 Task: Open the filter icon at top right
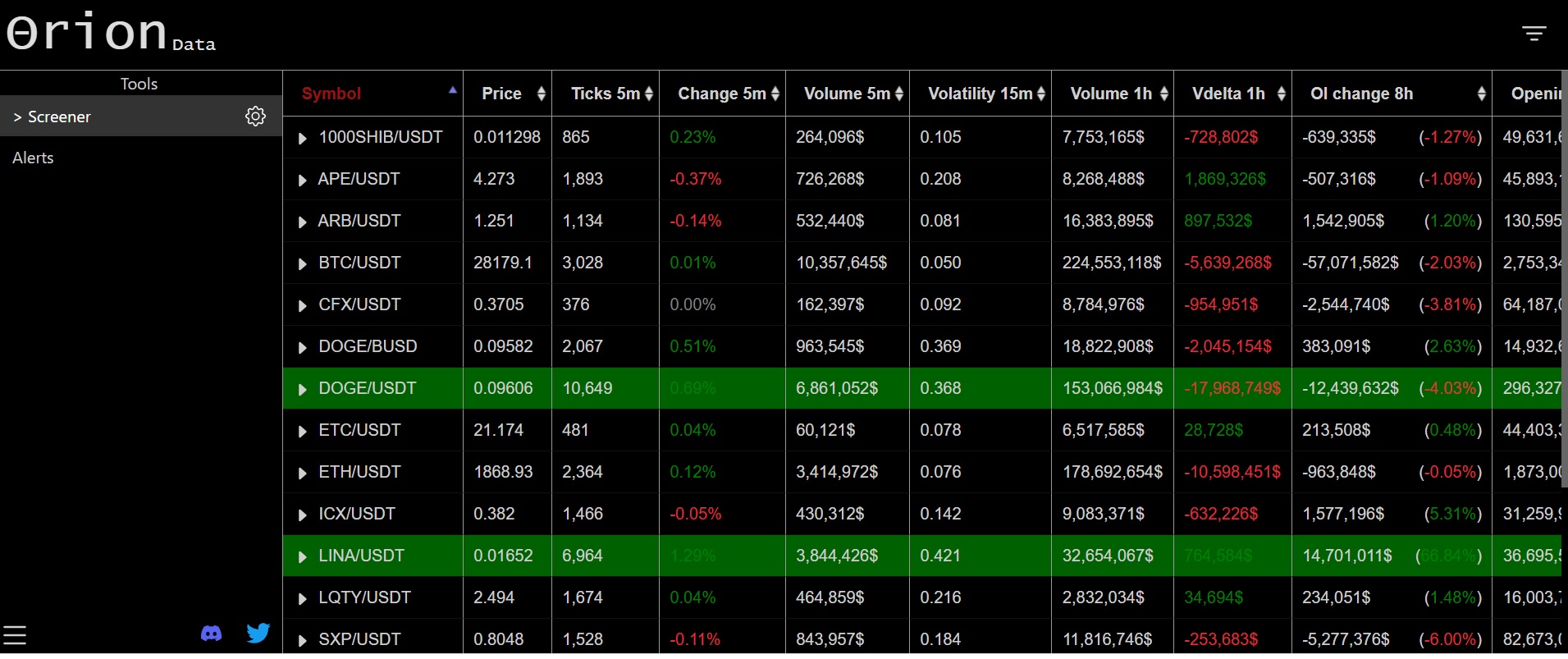point(1534,33)
